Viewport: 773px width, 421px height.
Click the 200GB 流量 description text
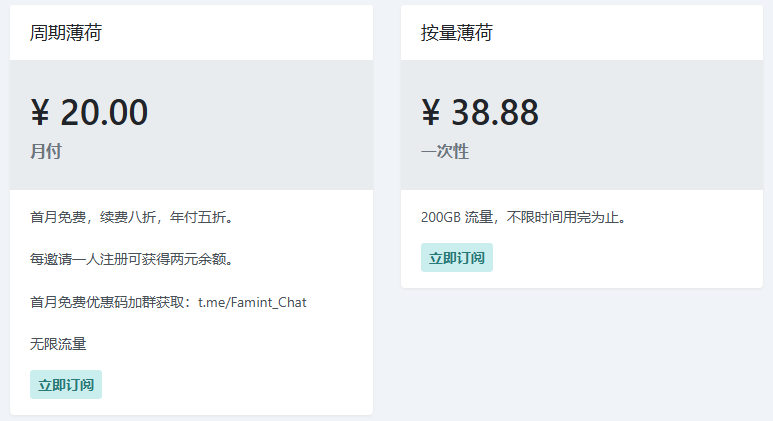(x=457, y=217)
